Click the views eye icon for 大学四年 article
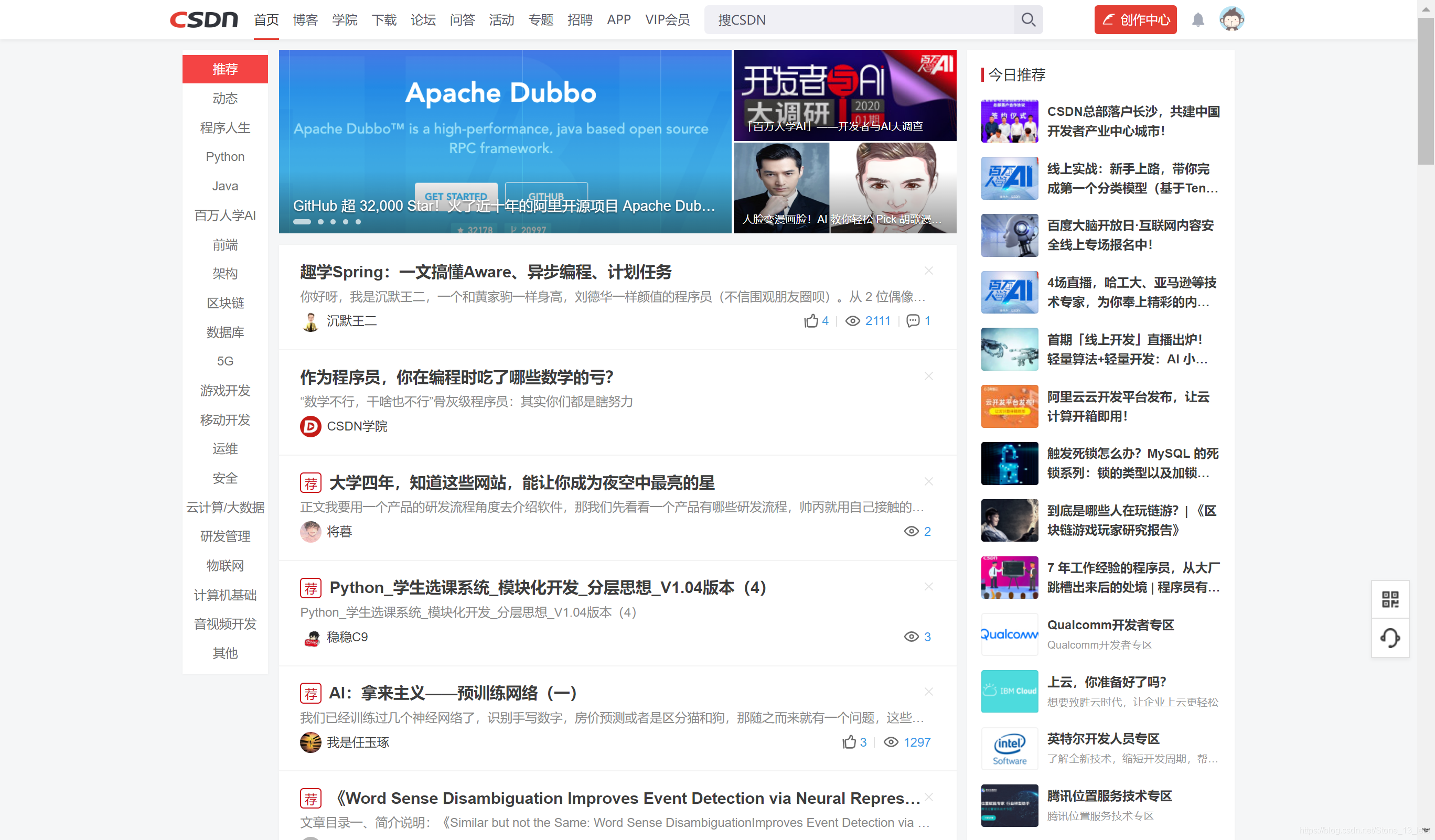The width and height of the screenshot is (1435, 840). click(911, 532)
